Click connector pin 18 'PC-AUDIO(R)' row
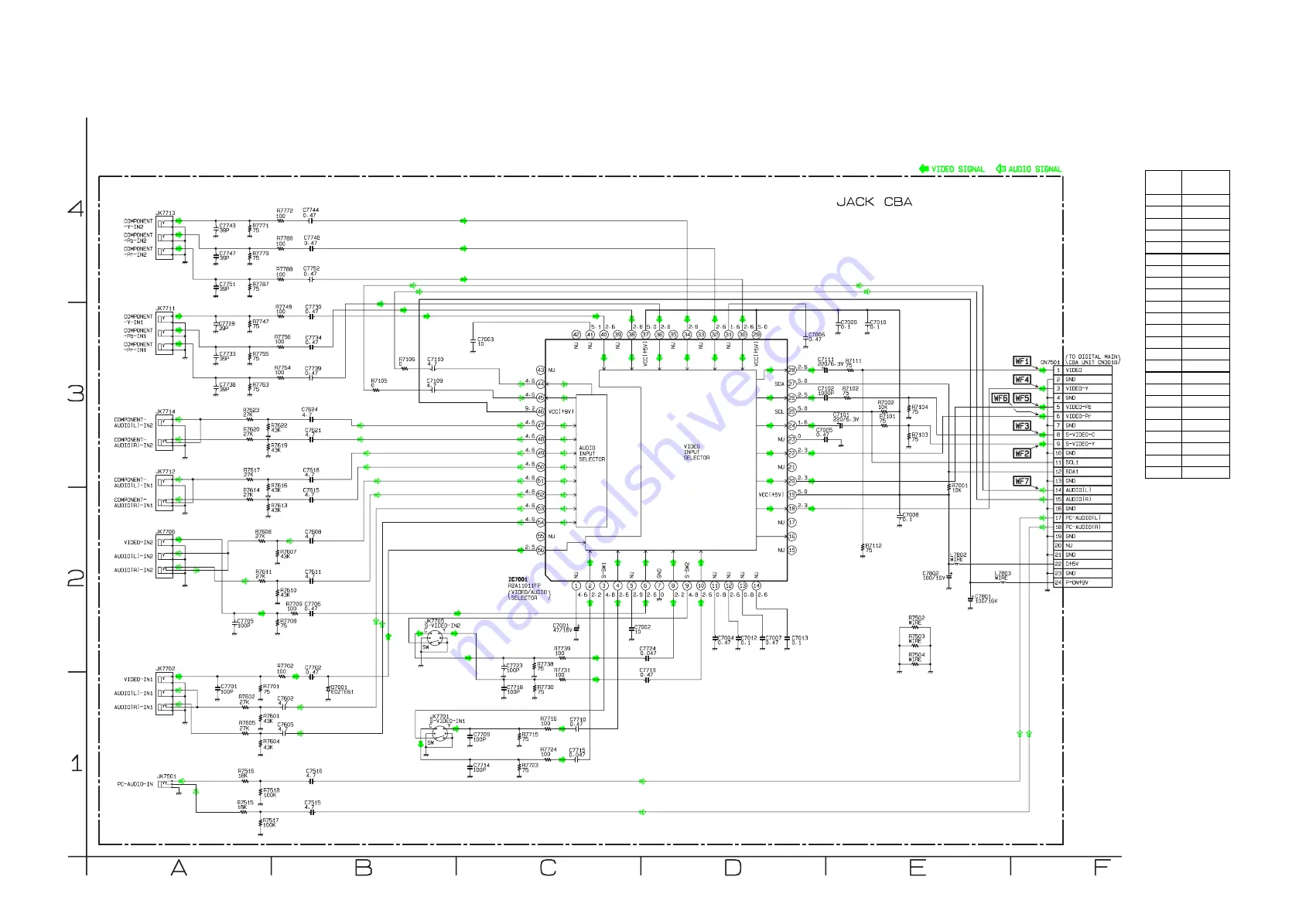1316x921 pixels. pyautogui.click(x=1082, y=527)
